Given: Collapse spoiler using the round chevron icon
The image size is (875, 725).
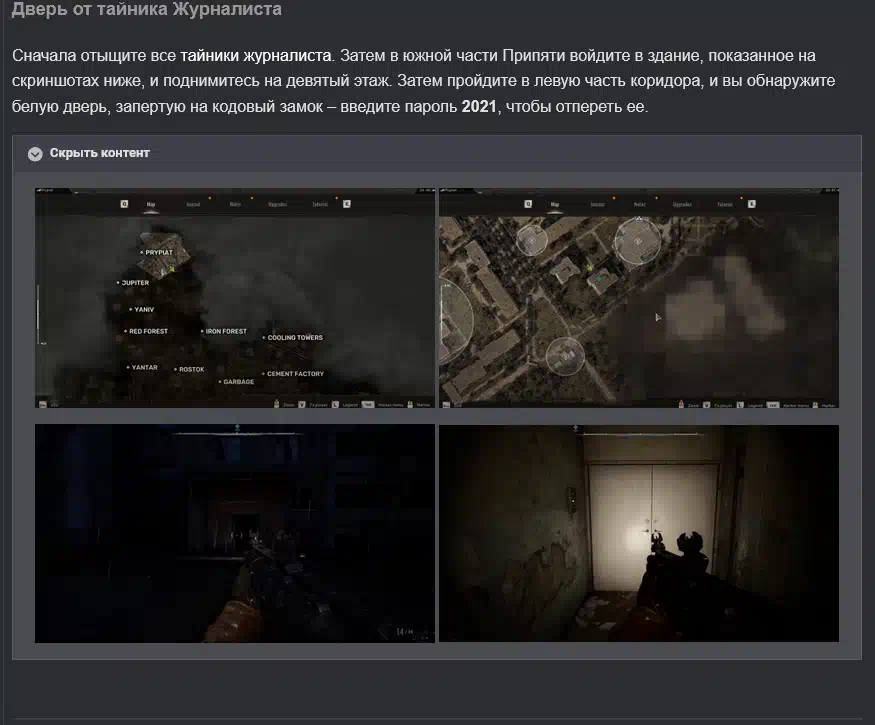Looking at the screenshot, I should point(35,153).
